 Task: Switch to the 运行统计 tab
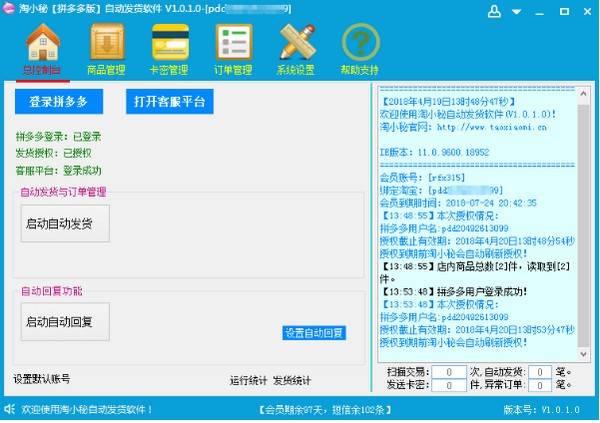249,380
